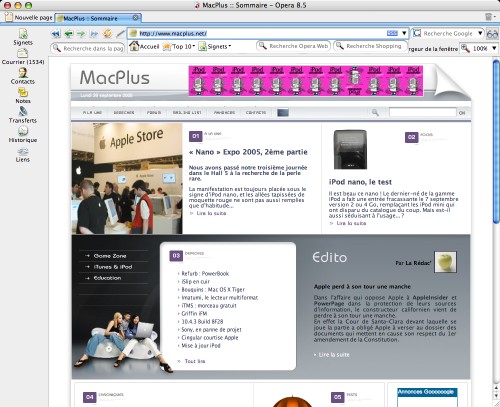500x407 pixels.
Task: Open the Griffin iFM news item
Action: click(x=194, y=314)
